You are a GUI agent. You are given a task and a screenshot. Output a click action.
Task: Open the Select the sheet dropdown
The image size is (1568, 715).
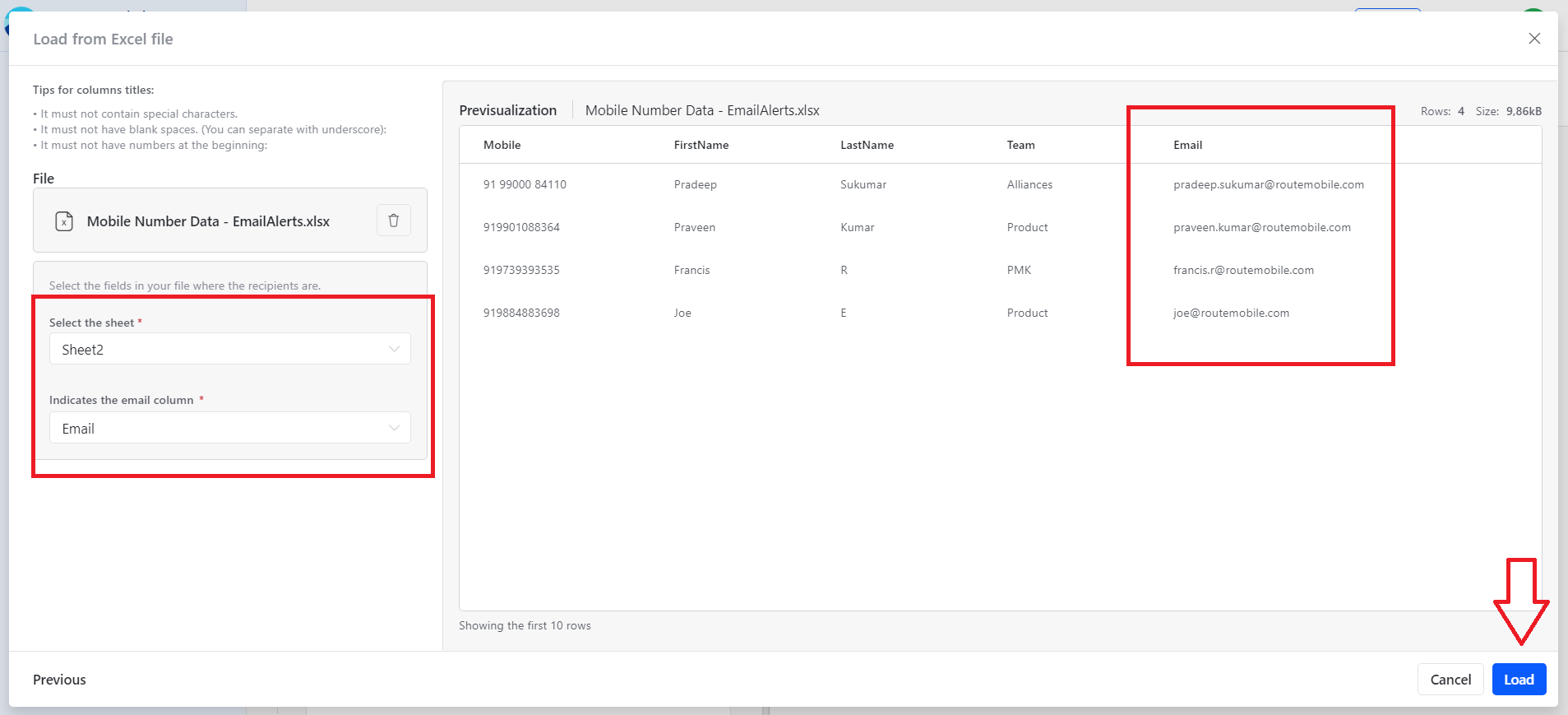pos(230,349)
